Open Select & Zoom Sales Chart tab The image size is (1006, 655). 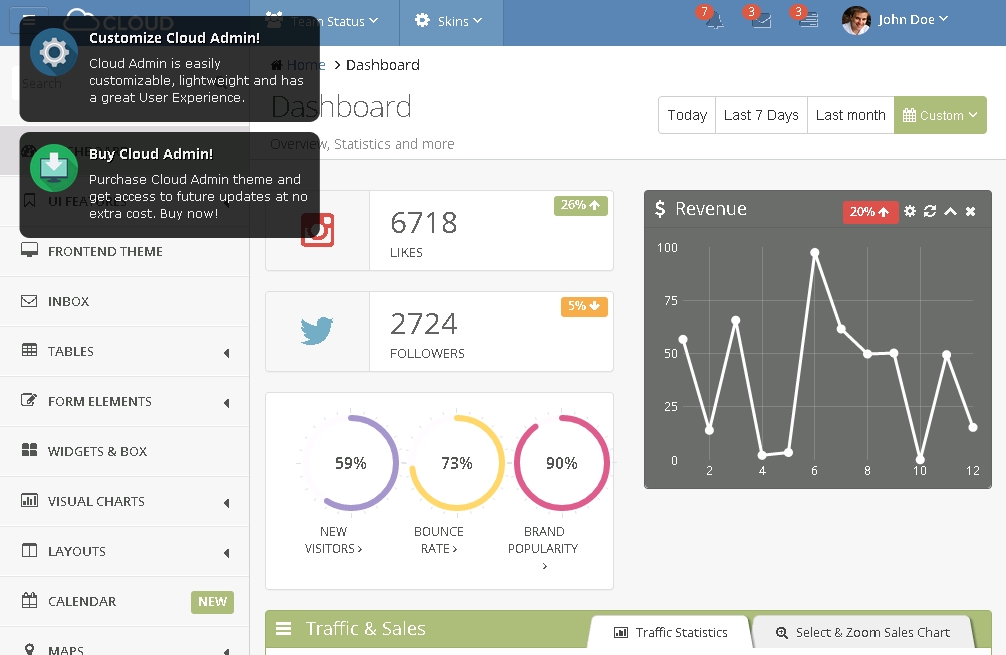click(x=862, y=632)
